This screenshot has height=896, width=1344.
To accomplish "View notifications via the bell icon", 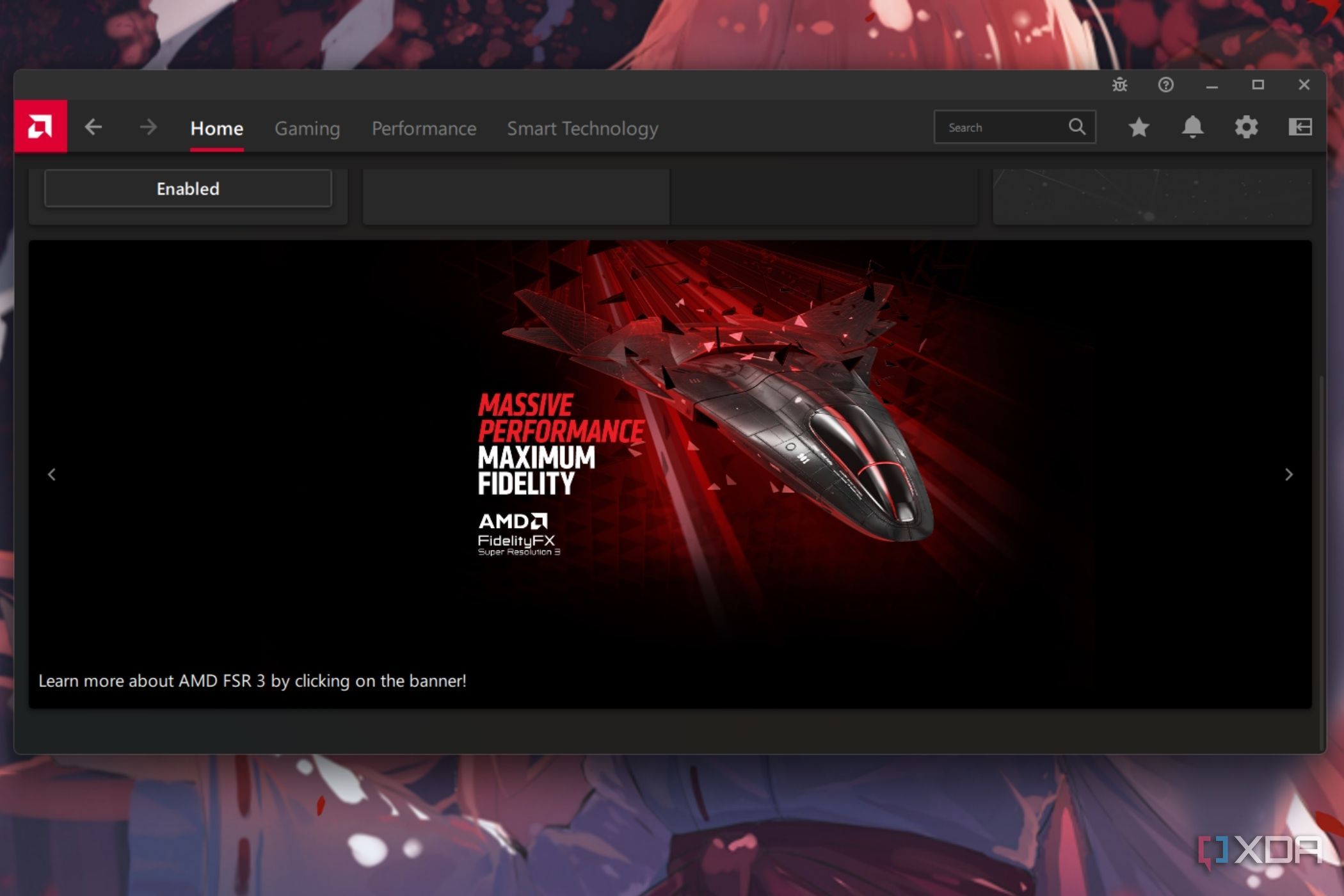I will [x=1193, y=127].
